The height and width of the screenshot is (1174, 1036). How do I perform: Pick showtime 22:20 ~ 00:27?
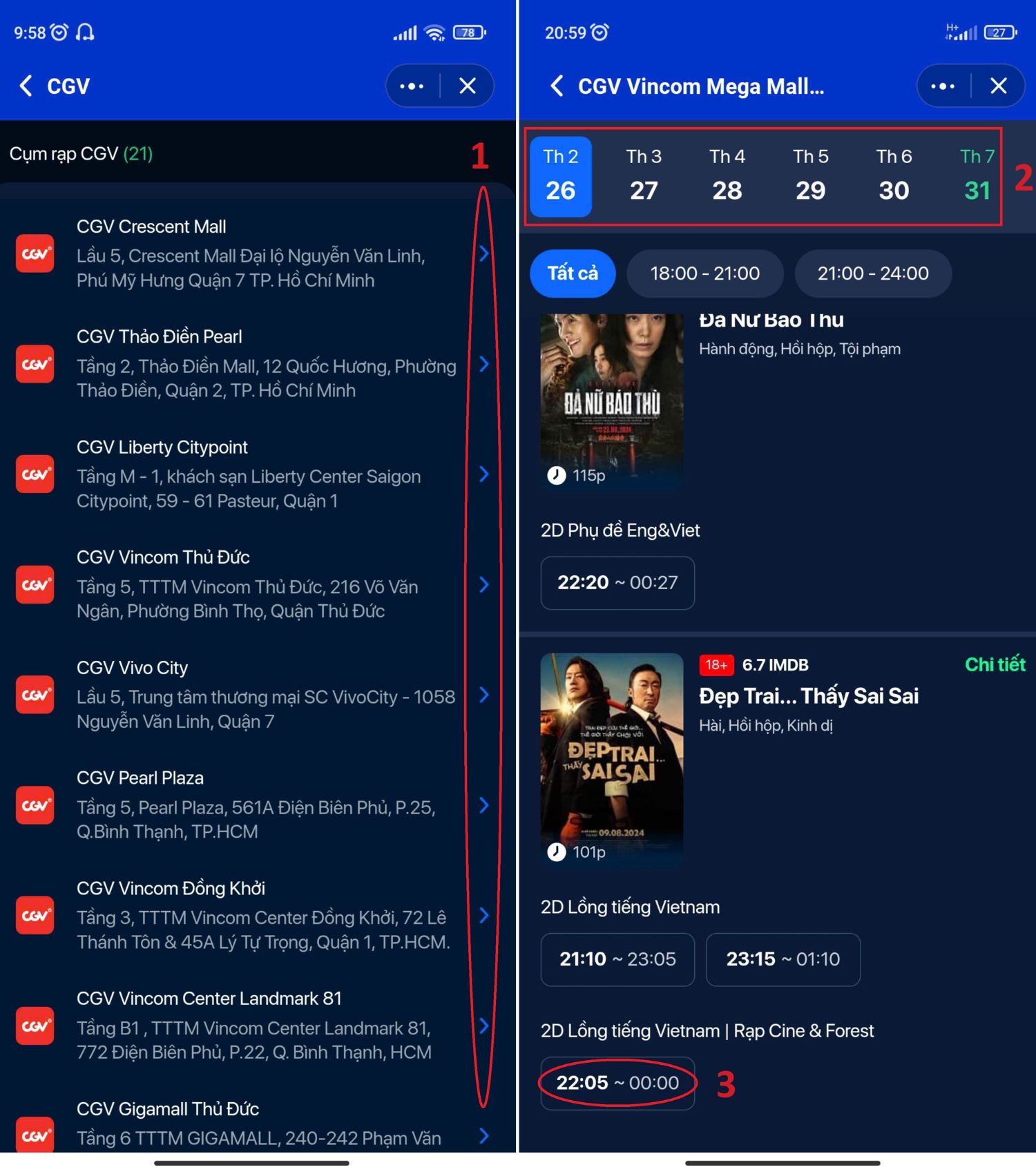617,583
